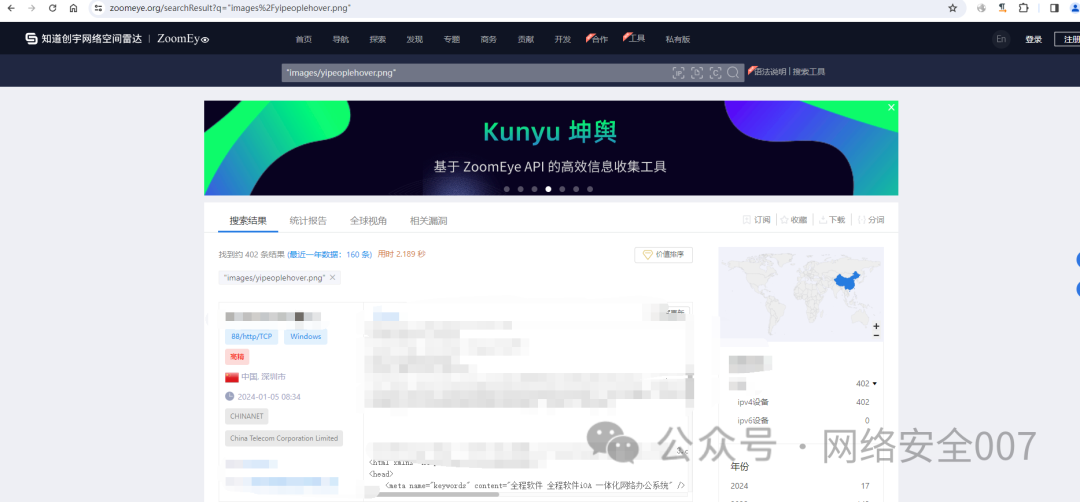
Task: Click the 最近一年数据: 160 条 link
Action: pyautogui.click(x=330, y=254)
